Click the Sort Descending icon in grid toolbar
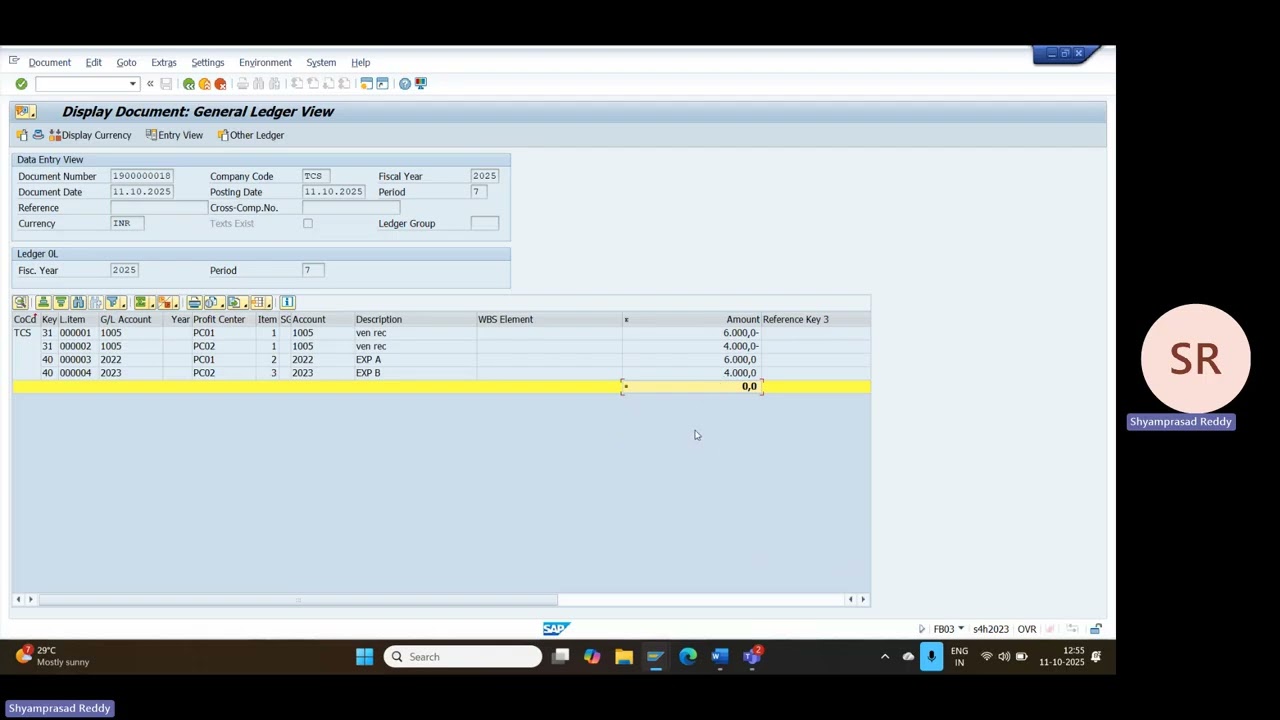Screen dimensions: 1280x720 click(60, 302)
